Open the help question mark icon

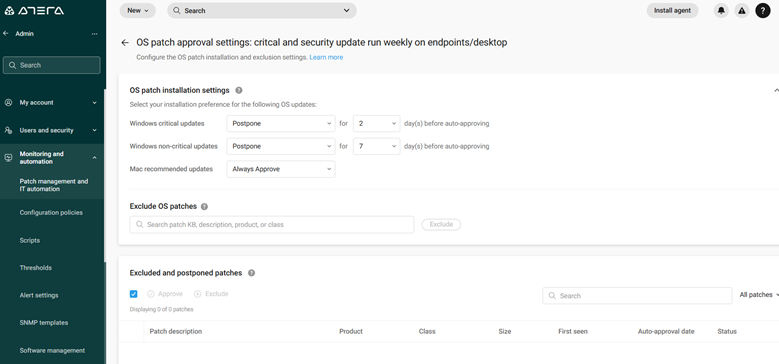coord(763,10)
